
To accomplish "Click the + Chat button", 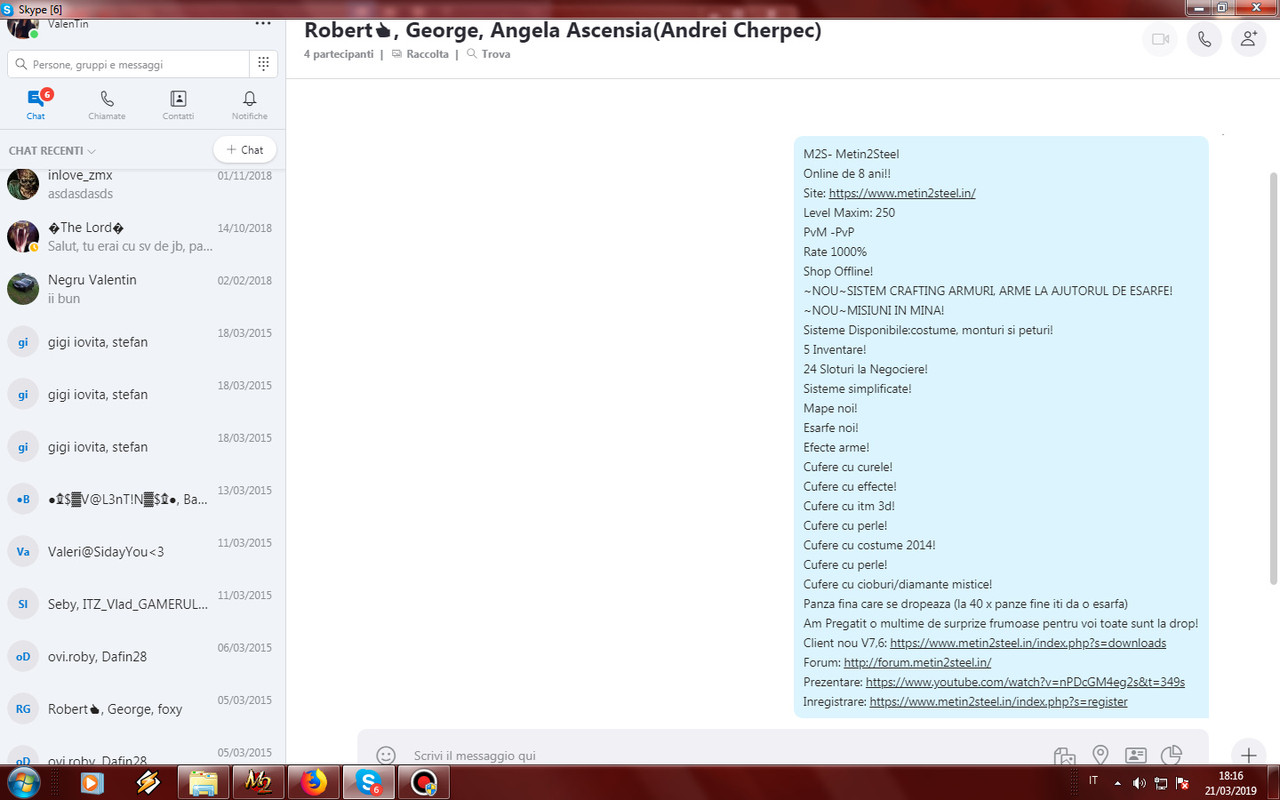I will click(245, 150).
